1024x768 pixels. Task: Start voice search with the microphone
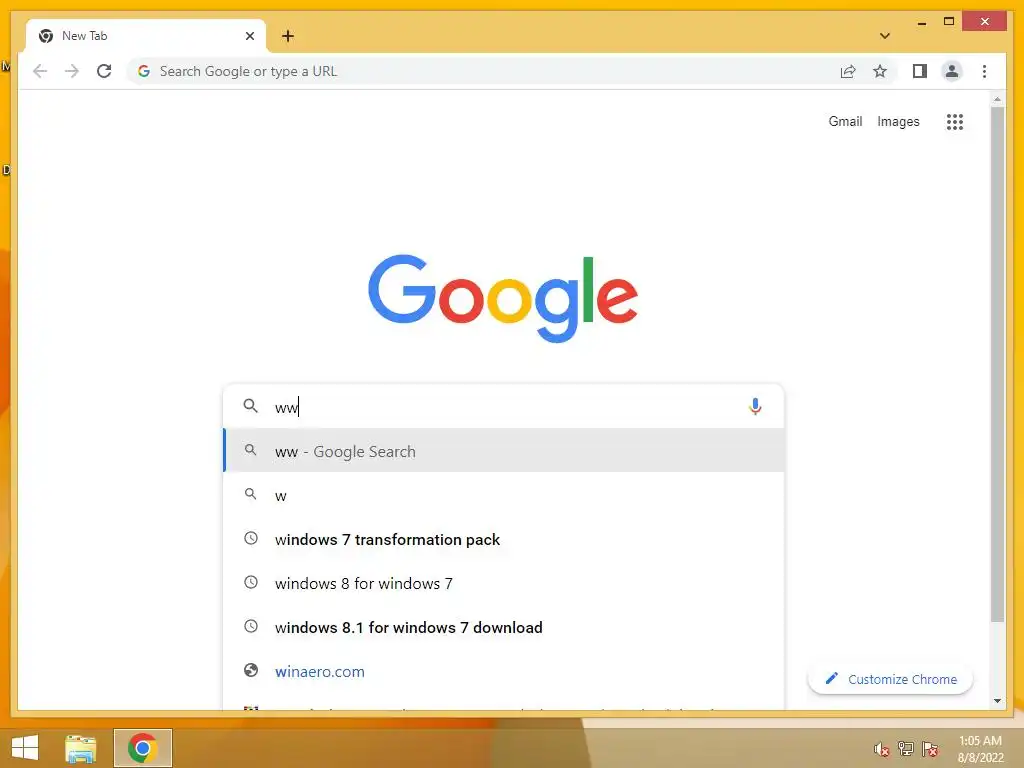755,406
